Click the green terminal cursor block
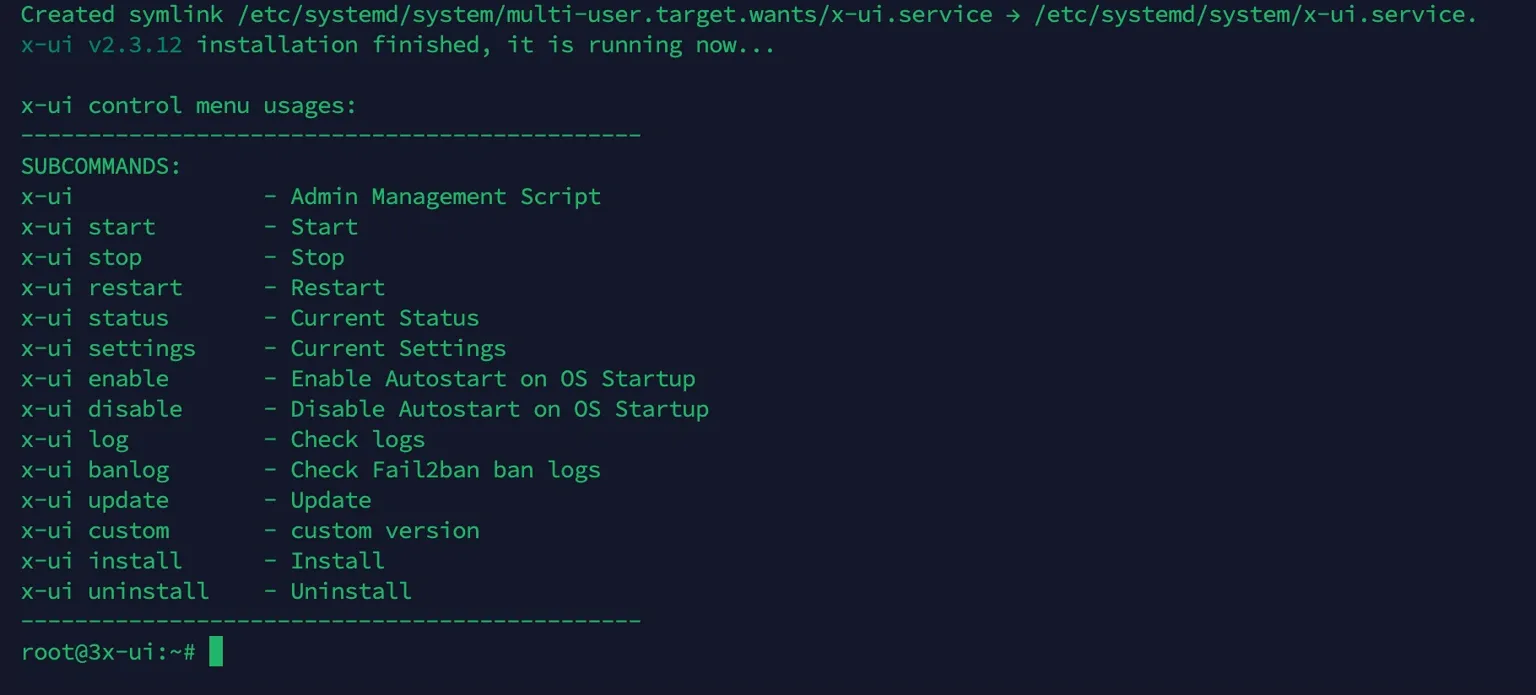 (216, 652)
